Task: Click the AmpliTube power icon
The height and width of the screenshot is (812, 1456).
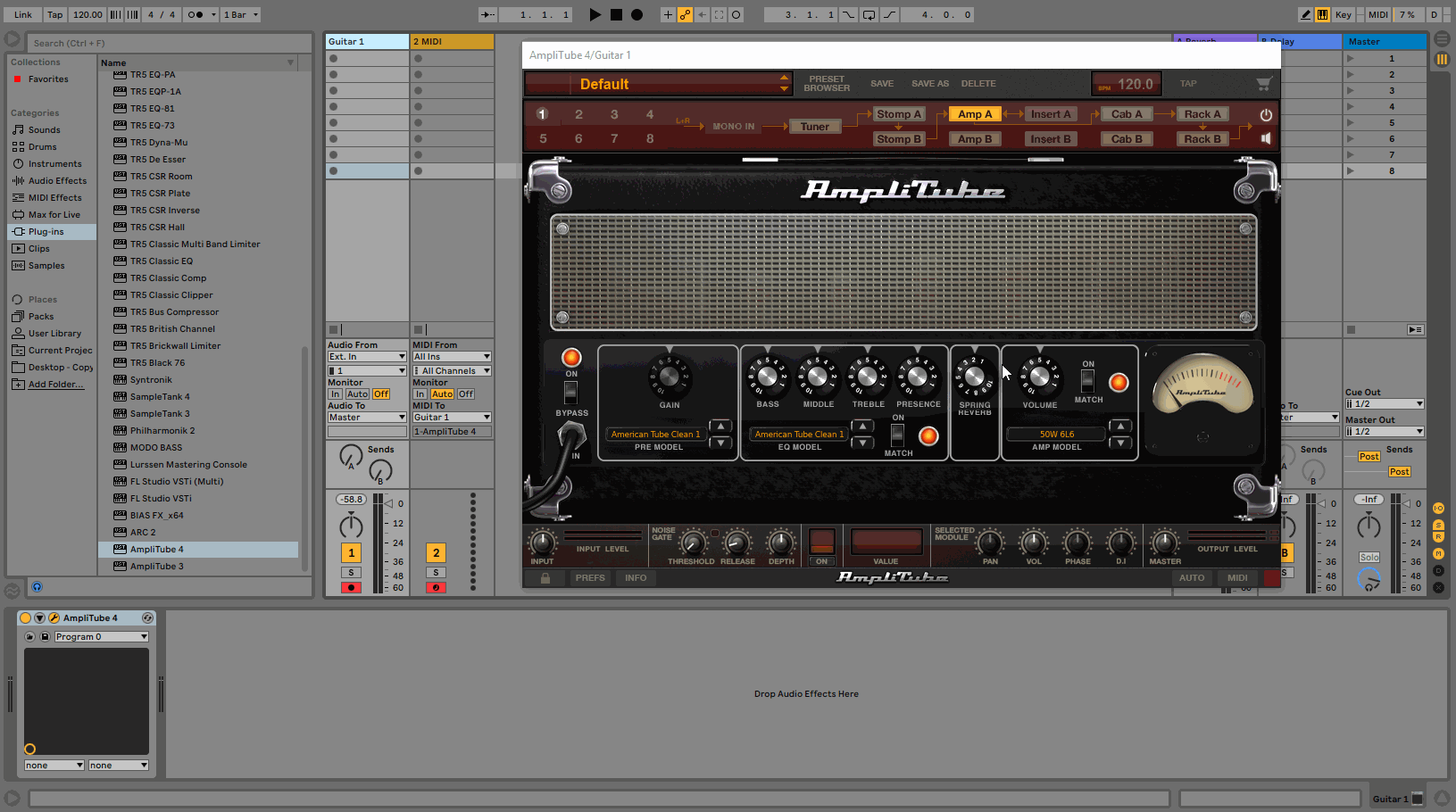Action: click(1265, 114)
